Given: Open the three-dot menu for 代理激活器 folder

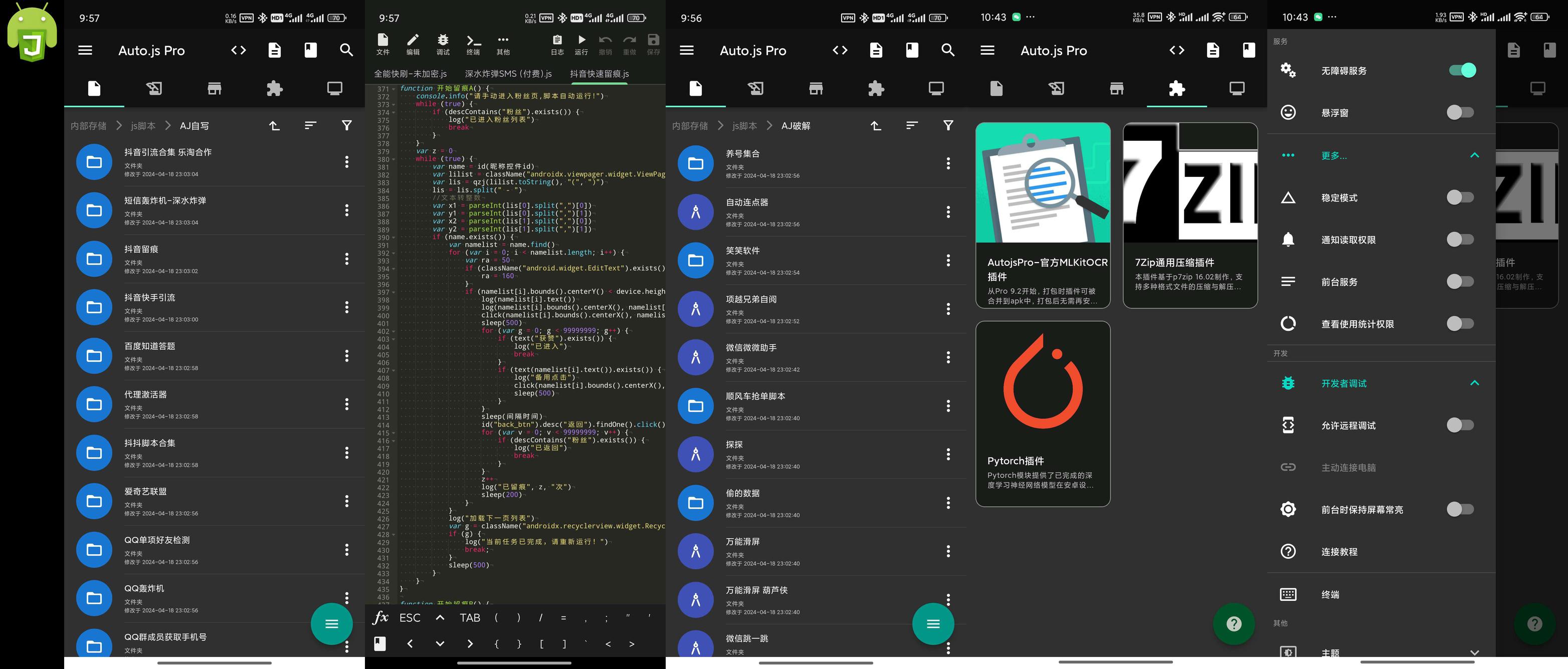Looking at the screenshot, I should pyautogui.click(x=347, y=404).
